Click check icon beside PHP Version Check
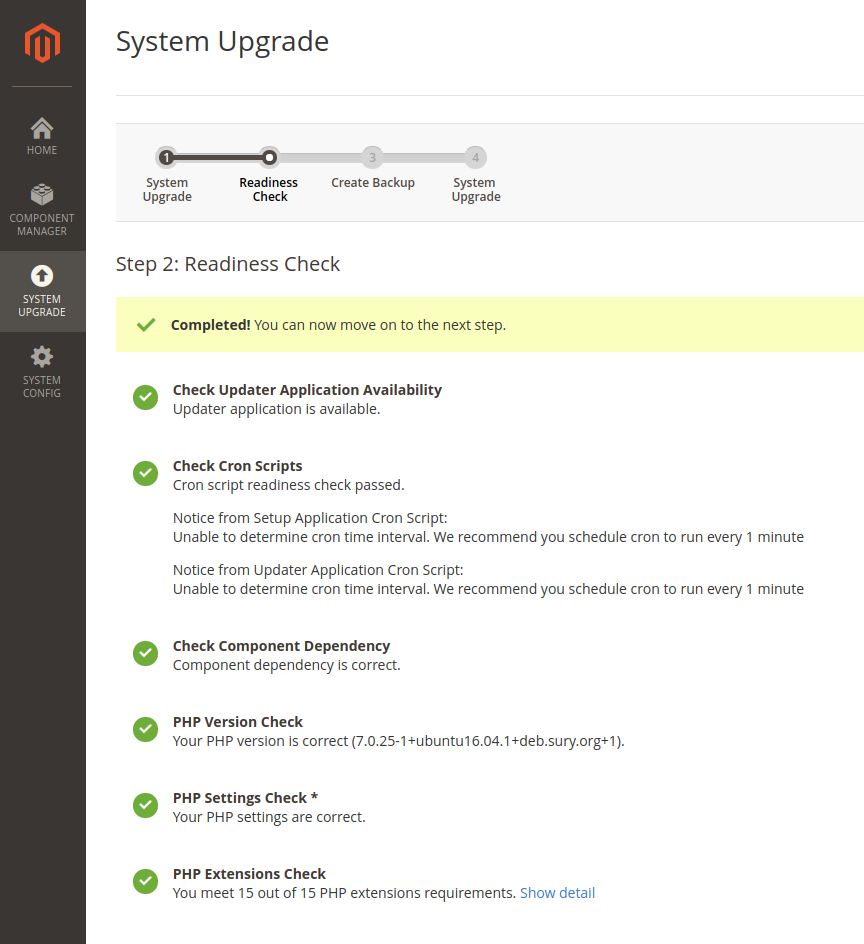864x944 pixels. (x=146, y=729)
